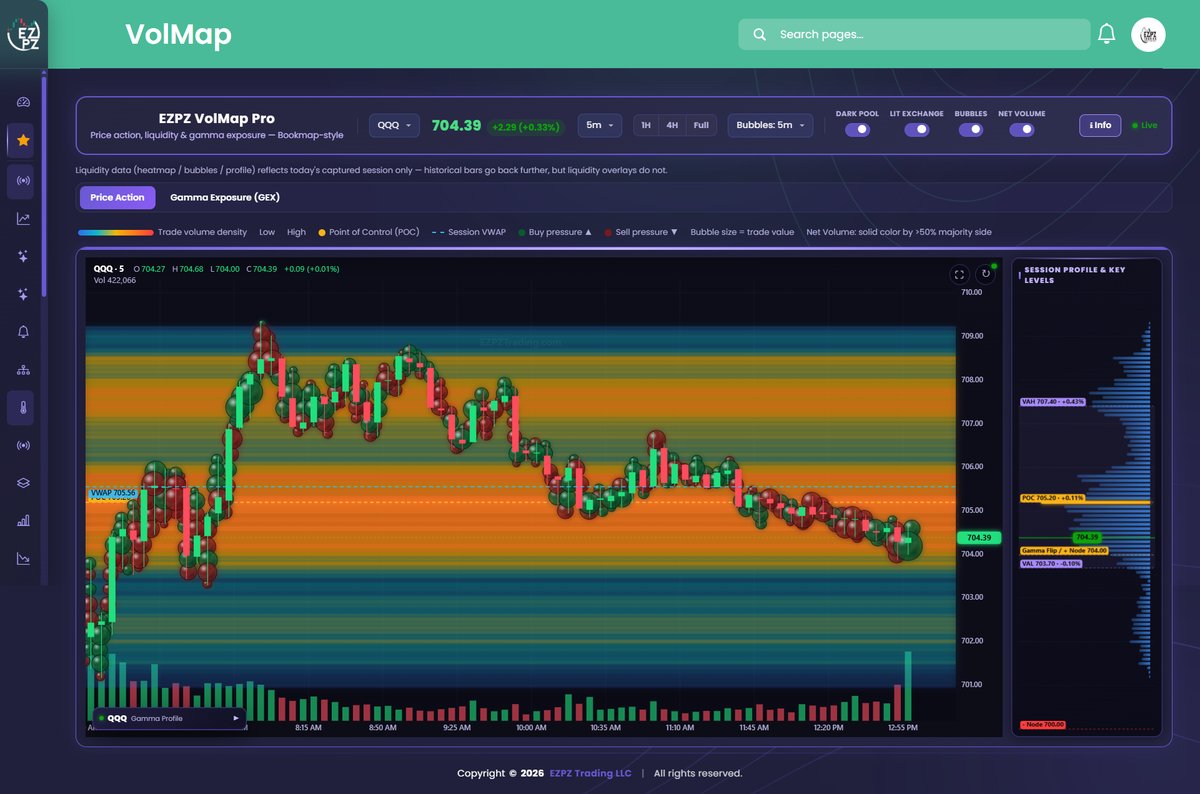1200x794 pixels.
Task: Open the bar chart sidebar icon
Action: (23, 521)
